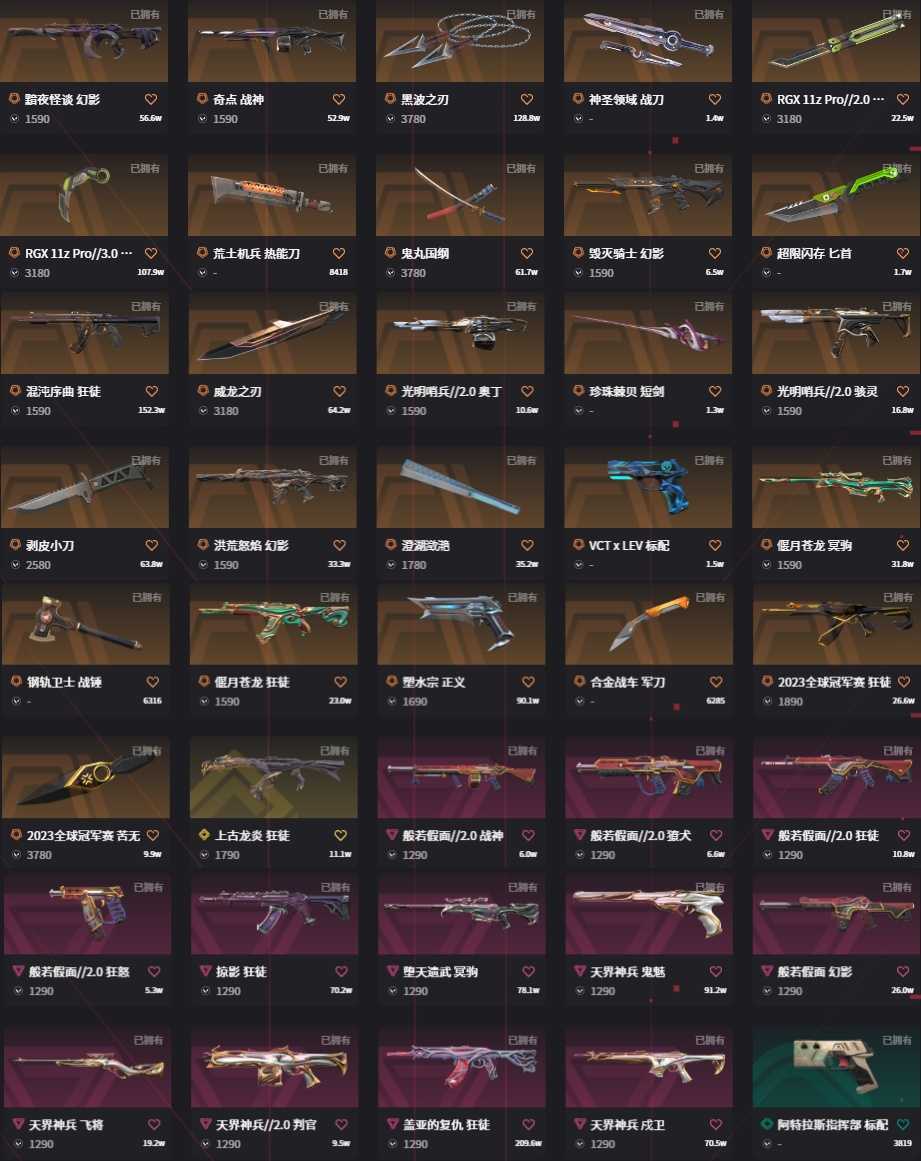Click the pink tier icon before 掠影 狂徒
This screenshot has width=921, height=1161.
click(x=205, y=971)
